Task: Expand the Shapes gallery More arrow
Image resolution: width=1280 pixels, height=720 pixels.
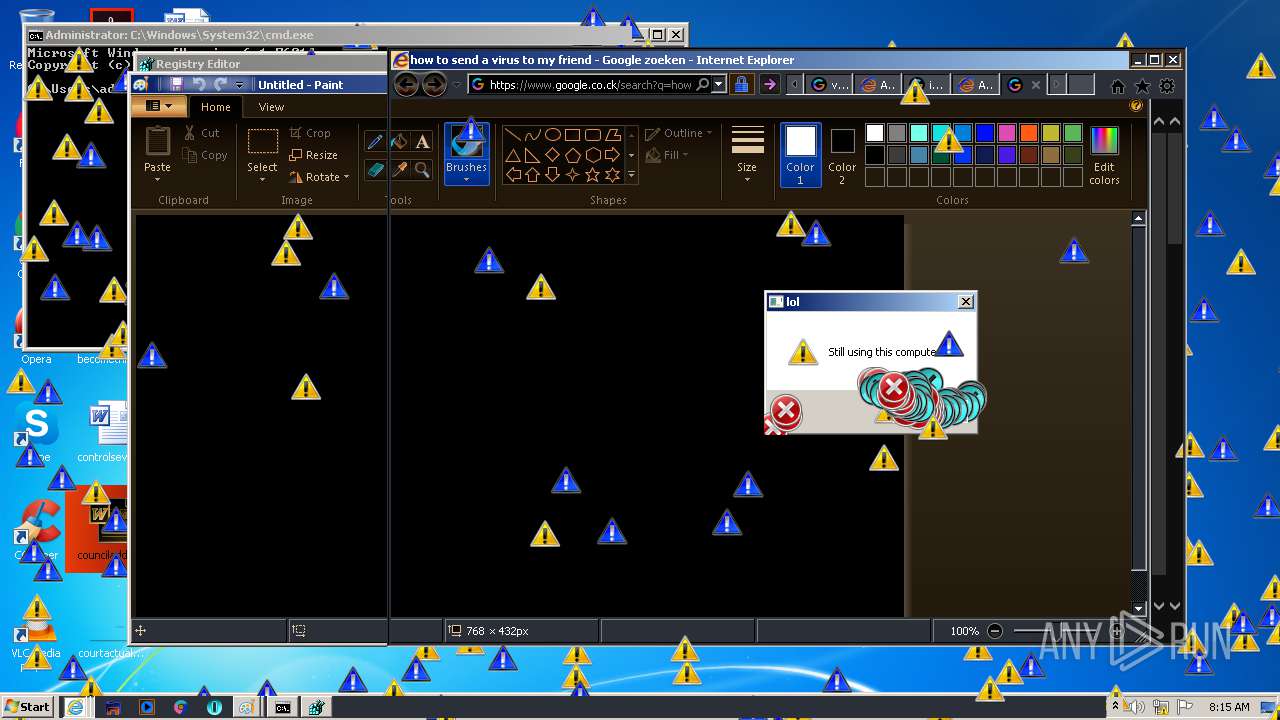Action: [x=631, y=175]
